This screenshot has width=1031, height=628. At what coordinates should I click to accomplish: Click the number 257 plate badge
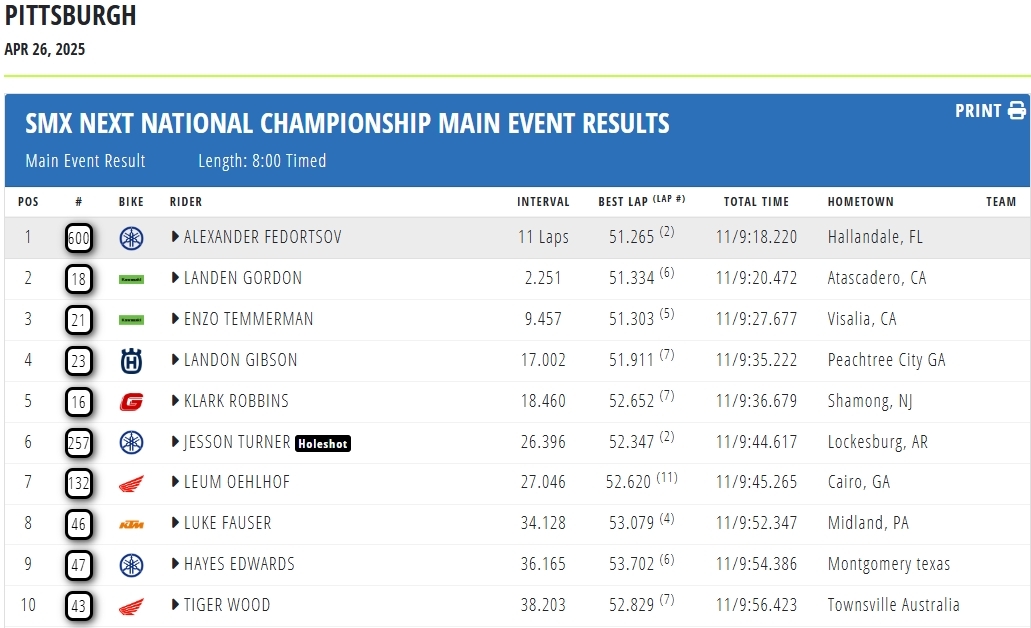(79, 443)
